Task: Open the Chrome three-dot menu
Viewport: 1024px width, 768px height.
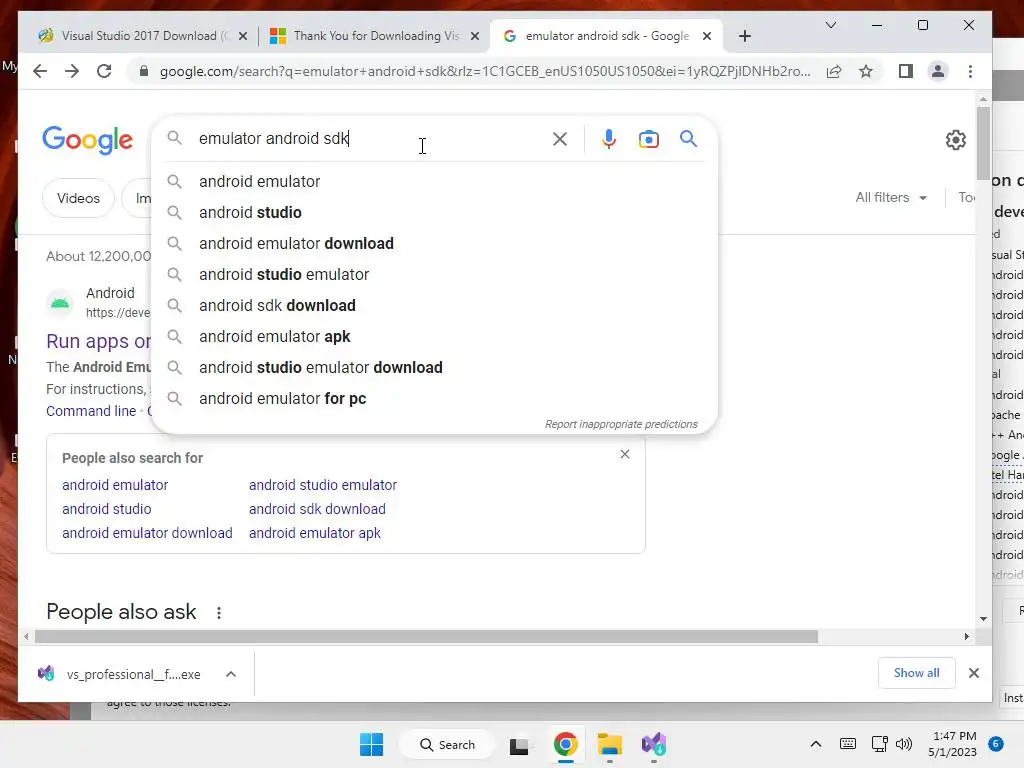Action: pos(970,71)
